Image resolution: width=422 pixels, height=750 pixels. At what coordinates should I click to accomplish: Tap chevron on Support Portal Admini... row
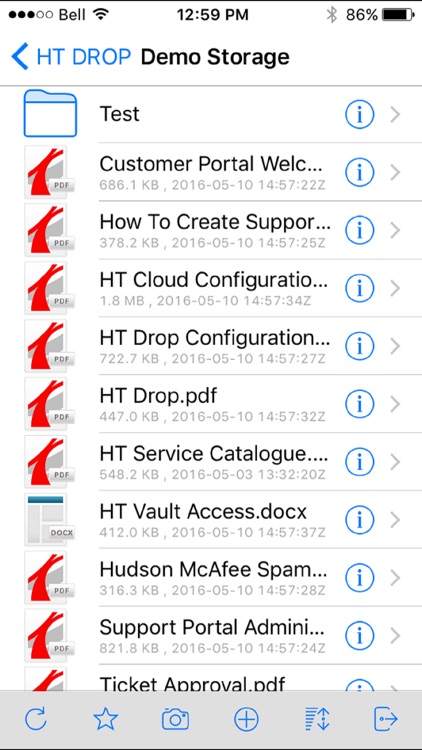(x=395, y=636)
